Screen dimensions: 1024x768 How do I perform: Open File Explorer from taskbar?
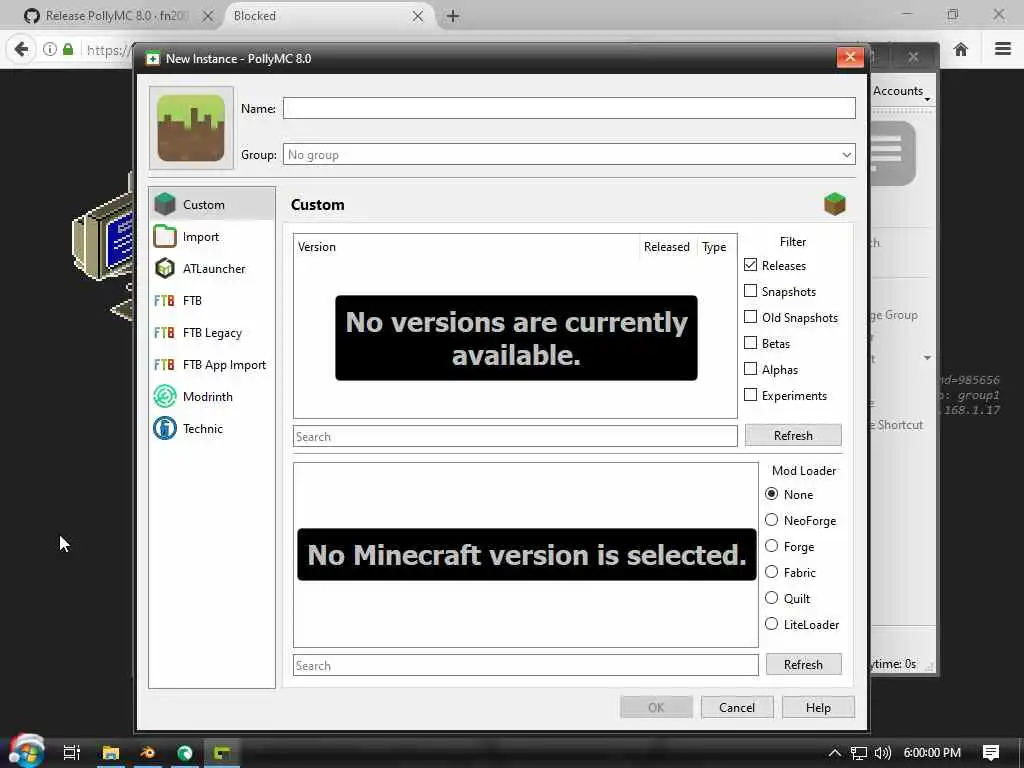click(x=110, y=752)
